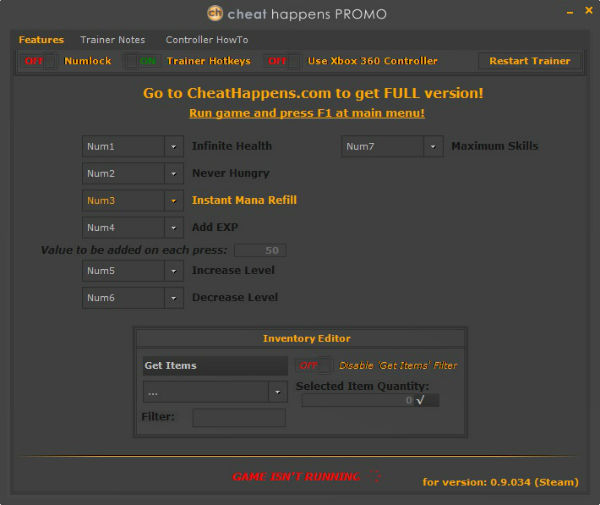Click the Add EXP label
The width and height of the screenshot is (600, 505).
point(215,227)
